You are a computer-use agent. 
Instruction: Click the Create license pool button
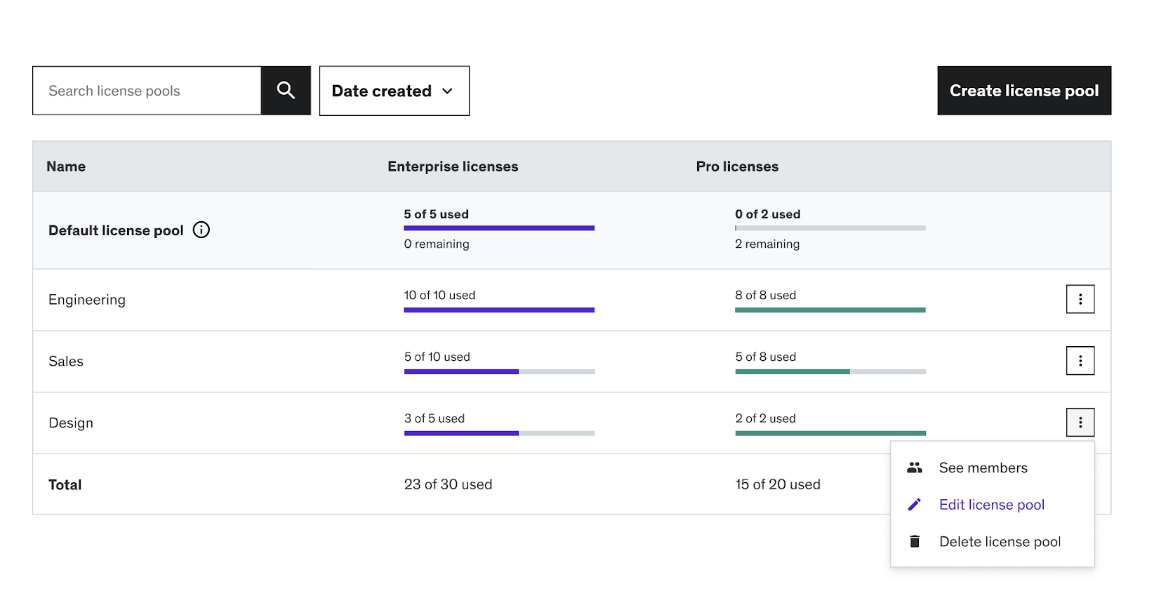pos(1024,91)
